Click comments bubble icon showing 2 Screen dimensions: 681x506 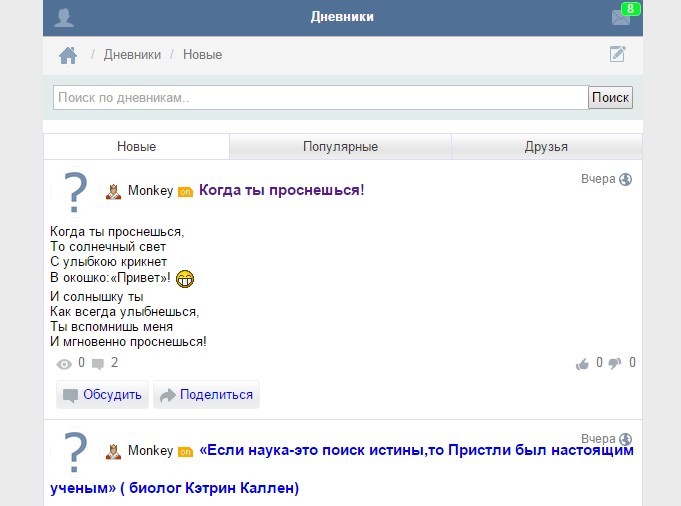pos(98,364)
